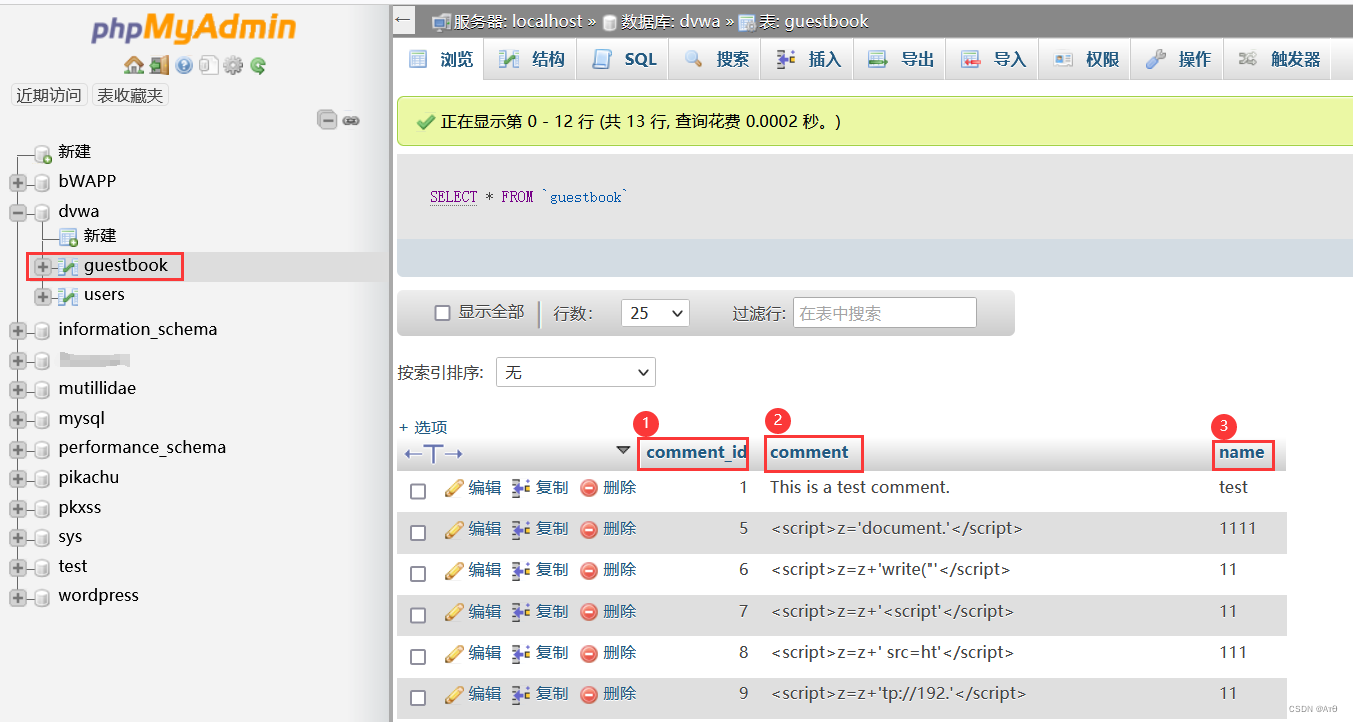Reload navigation panel with green arrow
The image size is (1353, 722).
(258, 66)
